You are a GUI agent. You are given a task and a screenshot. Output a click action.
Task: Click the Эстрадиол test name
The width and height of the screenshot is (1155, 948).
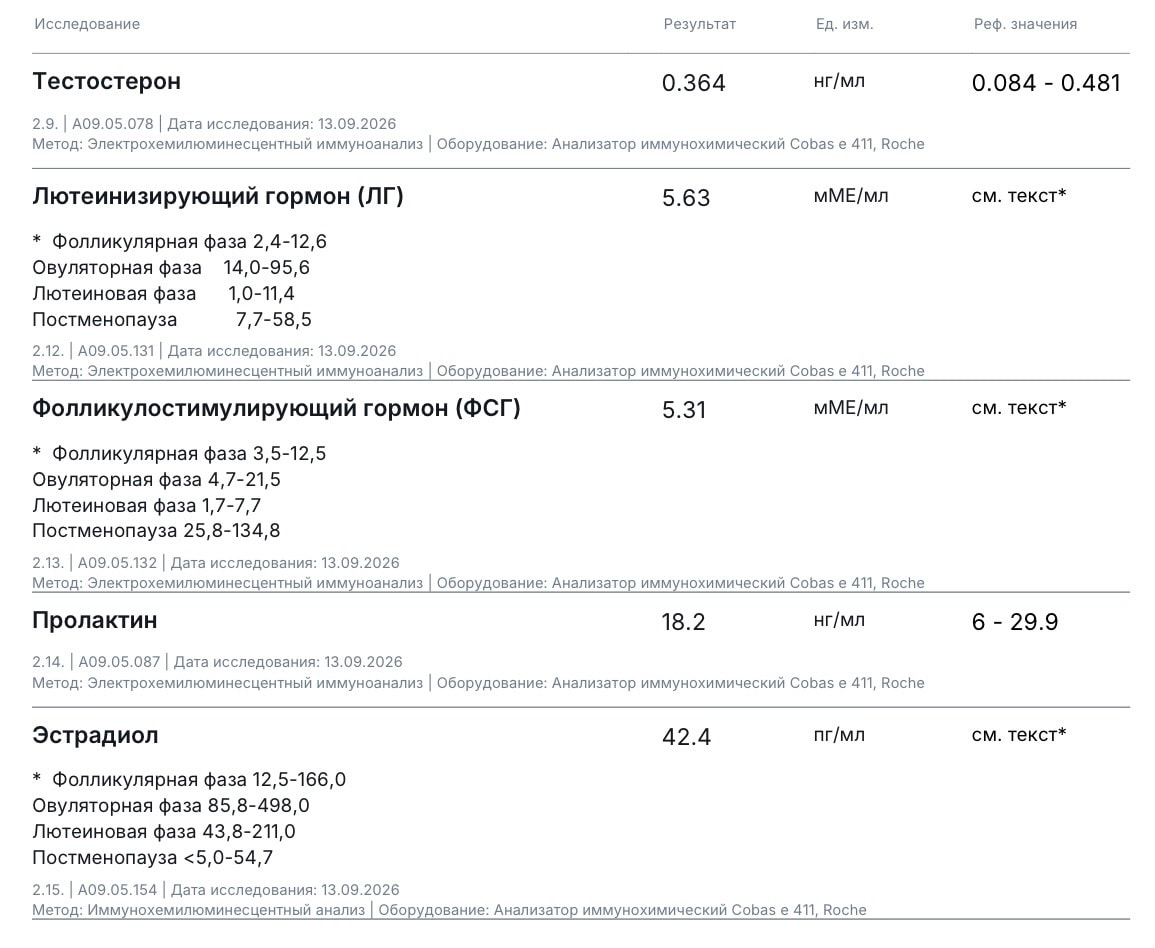pos(95,735)
